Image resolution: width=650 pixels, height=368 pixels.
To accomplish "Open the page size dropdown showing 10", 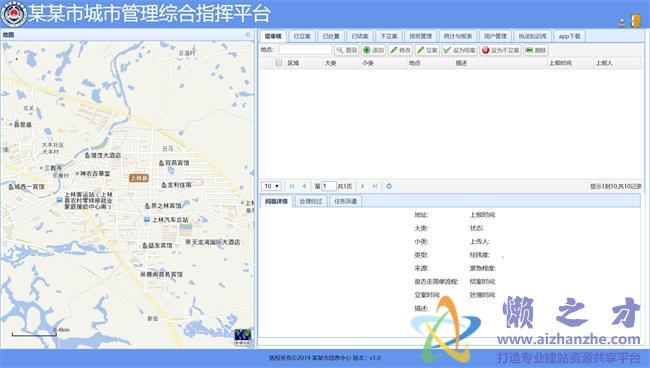I will tap(272, 186).
